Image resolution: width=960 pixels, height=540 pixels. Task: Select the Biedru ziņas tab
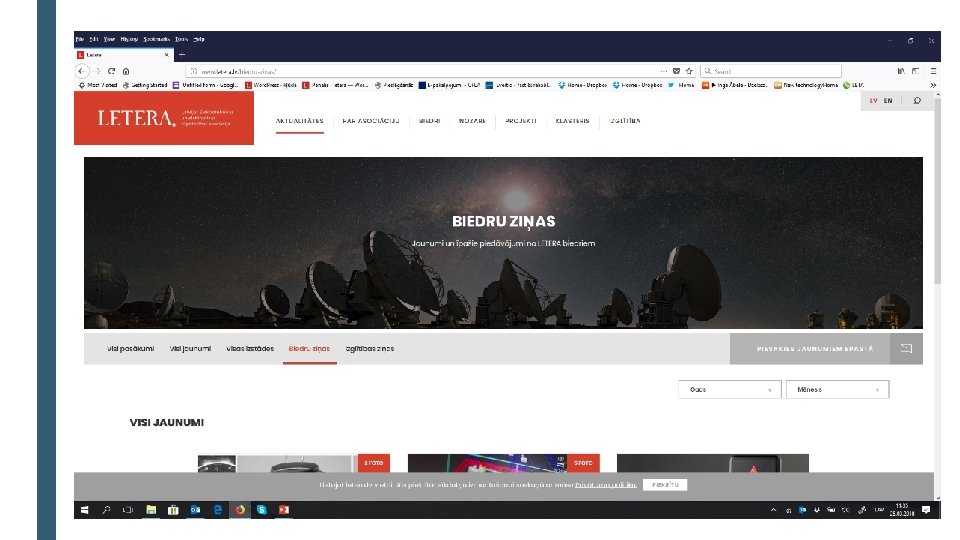(309, 348)
